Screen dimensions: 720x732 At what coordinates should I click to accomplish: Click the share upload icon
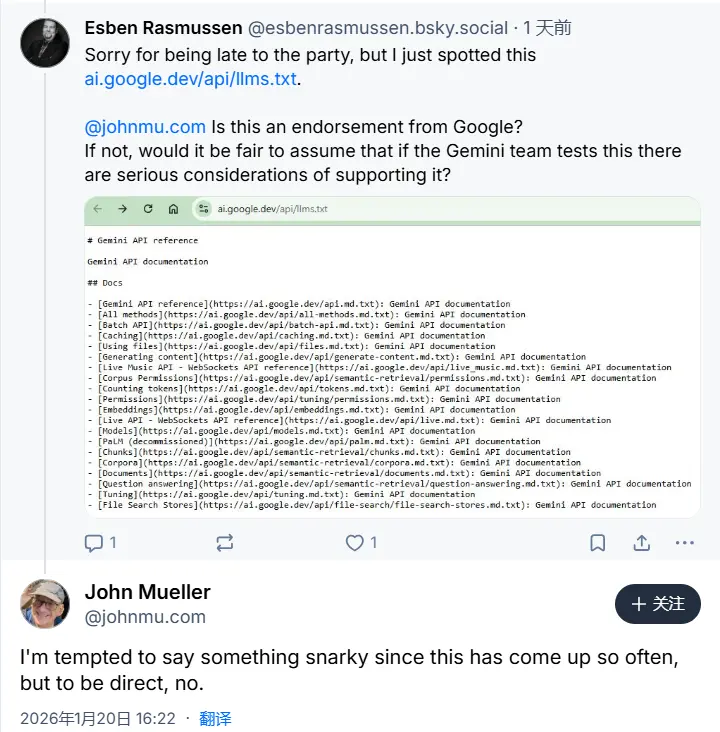642,543
